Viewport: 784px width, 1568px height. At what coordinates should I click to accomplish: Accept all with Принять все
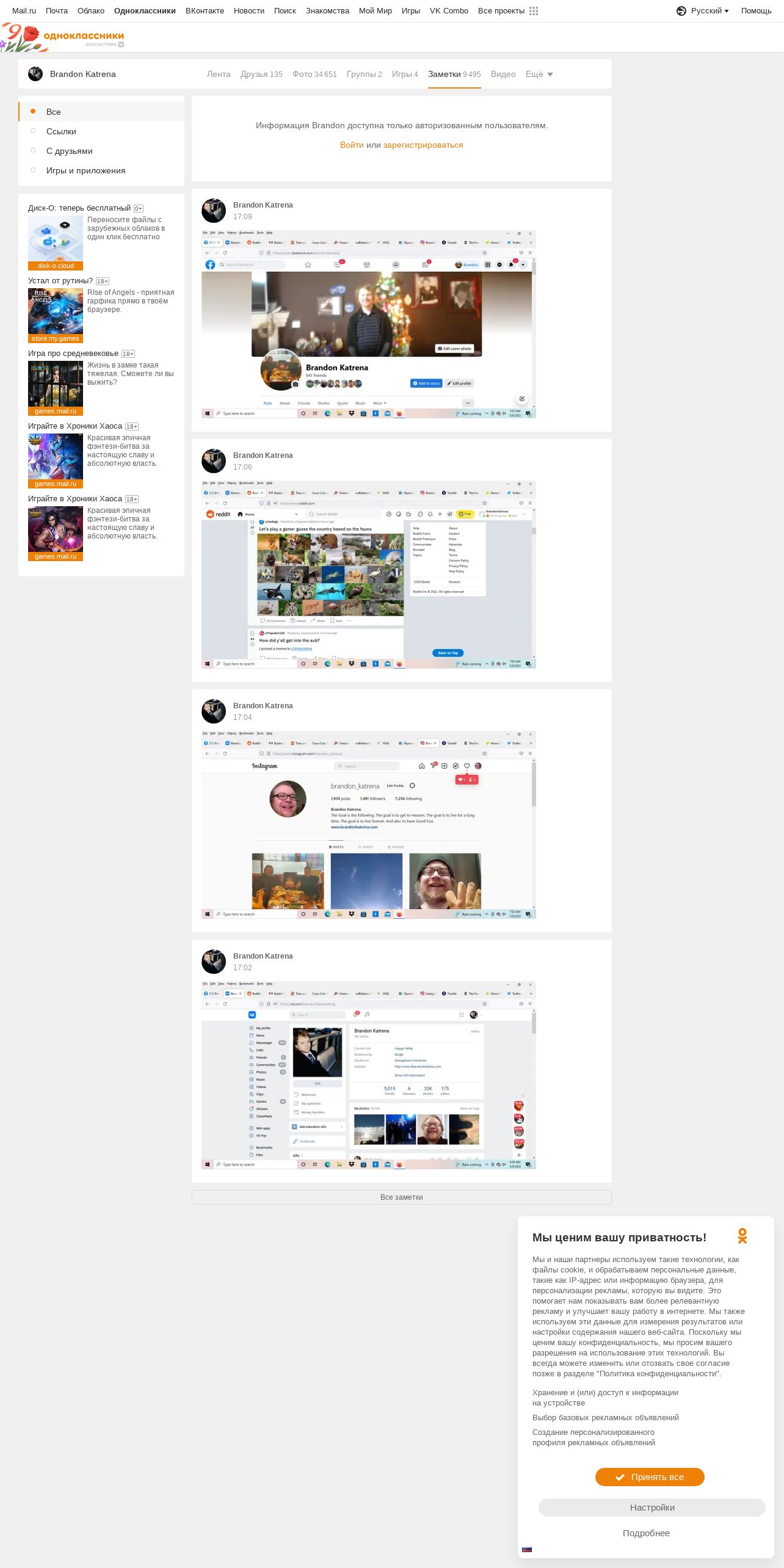tap(650, 1477)
